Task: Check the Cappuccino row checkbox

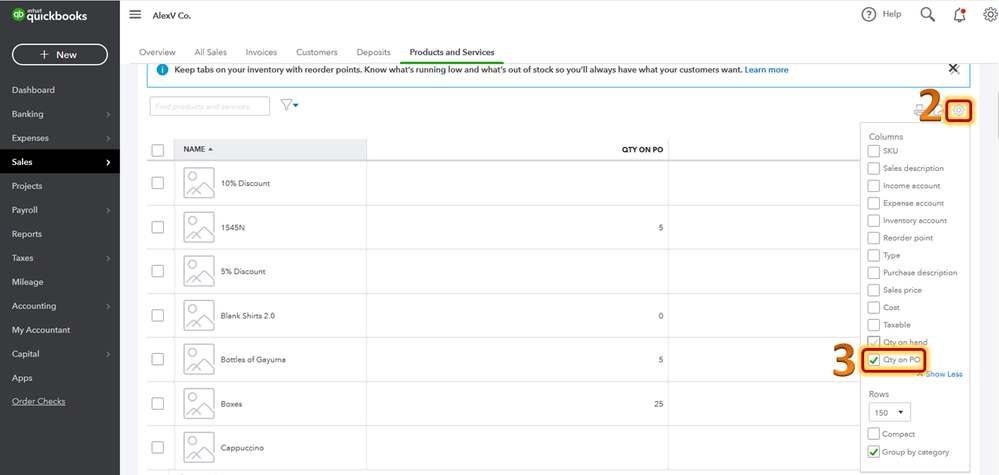Action: point(157,448)
